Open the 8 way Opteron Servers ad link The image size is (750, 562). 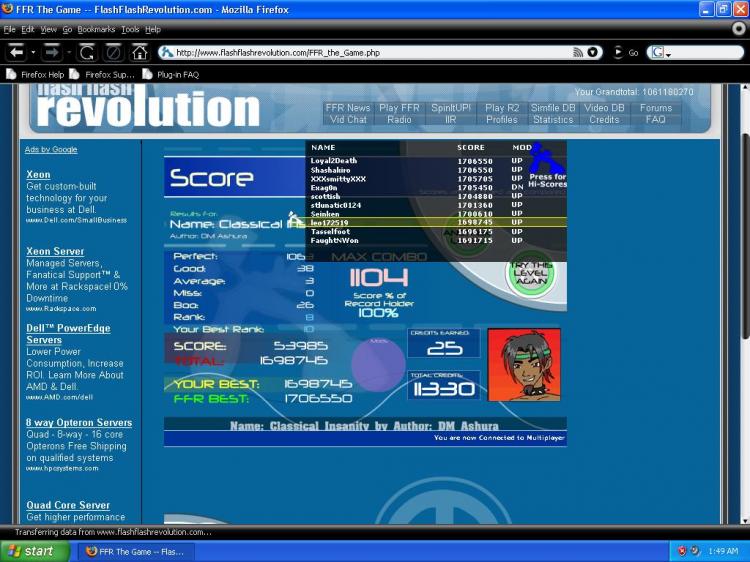[79, 422]
